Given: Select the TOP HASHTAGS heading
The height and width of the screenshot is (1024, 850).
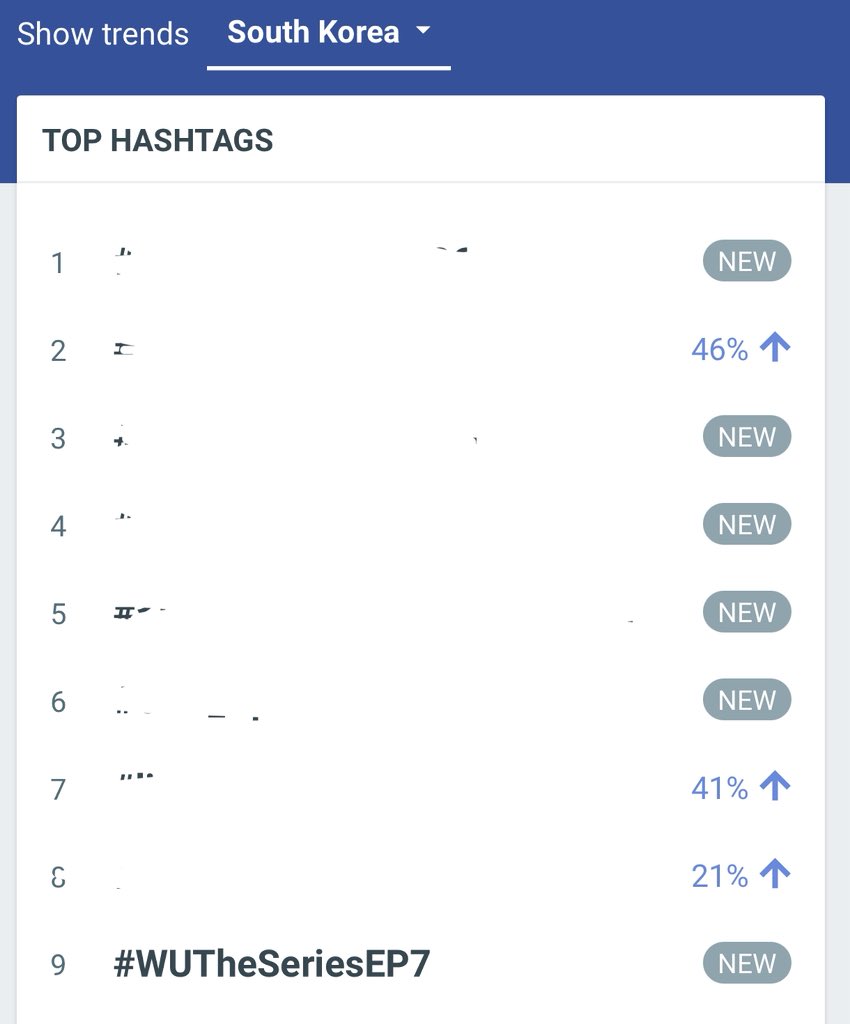Looking at the screenshot, I should pyautogui.click(x=158, y=140).
